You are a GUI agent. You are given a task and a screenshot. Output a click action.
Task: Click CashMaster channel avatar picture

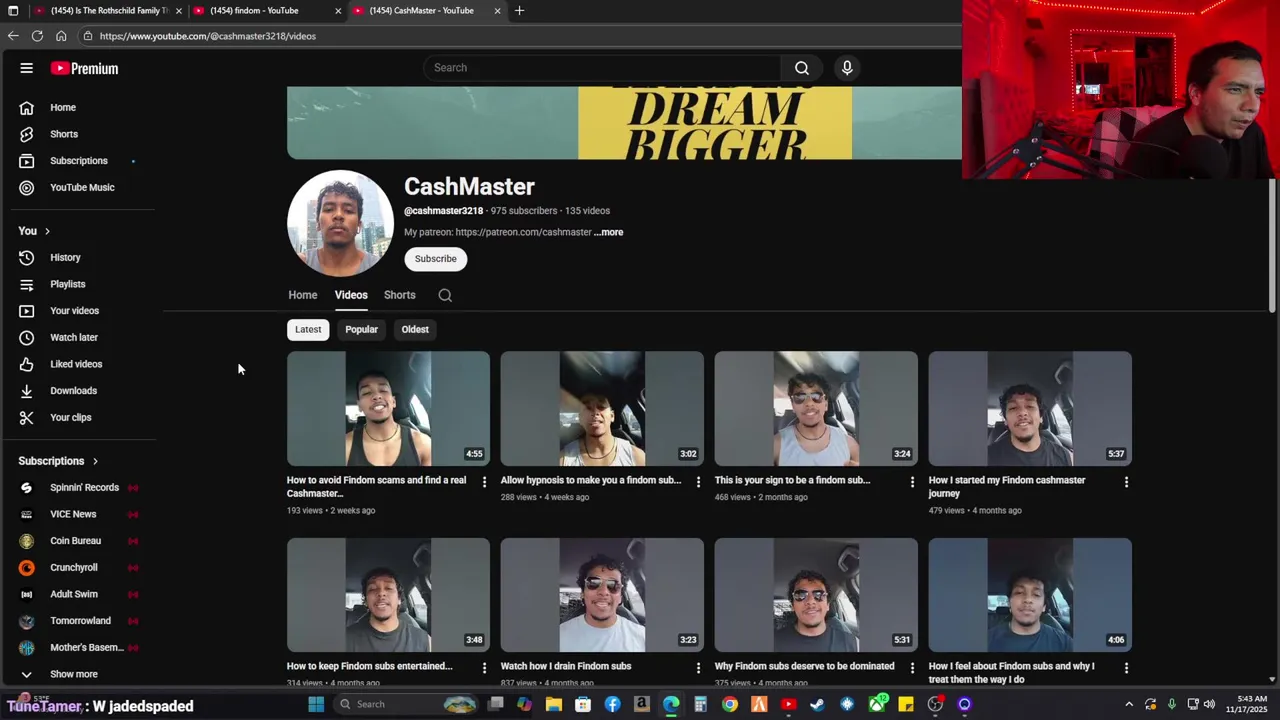tap(340, 223)
